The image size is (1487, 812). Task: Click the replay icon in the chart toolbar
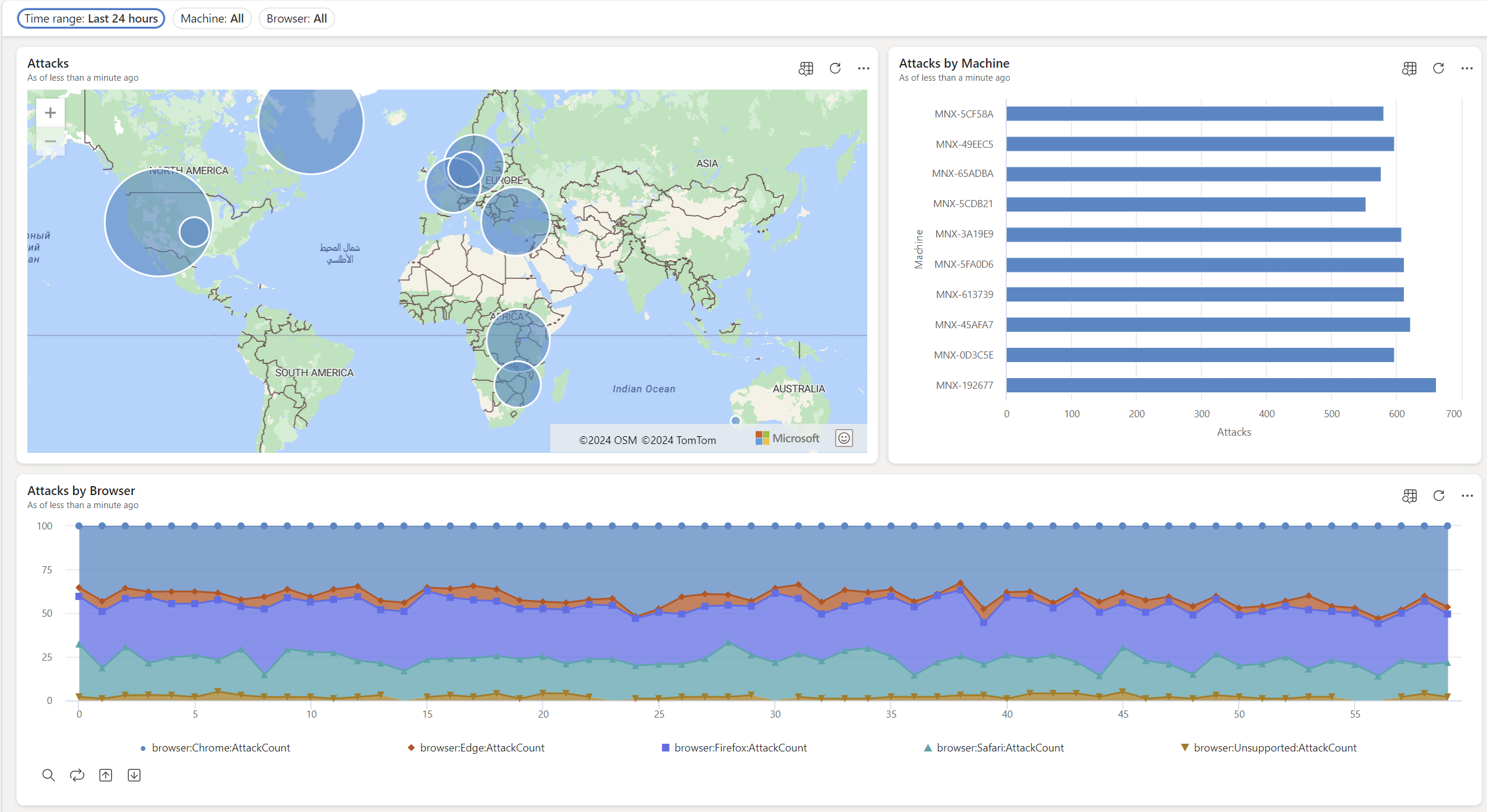tap(77, 775)
